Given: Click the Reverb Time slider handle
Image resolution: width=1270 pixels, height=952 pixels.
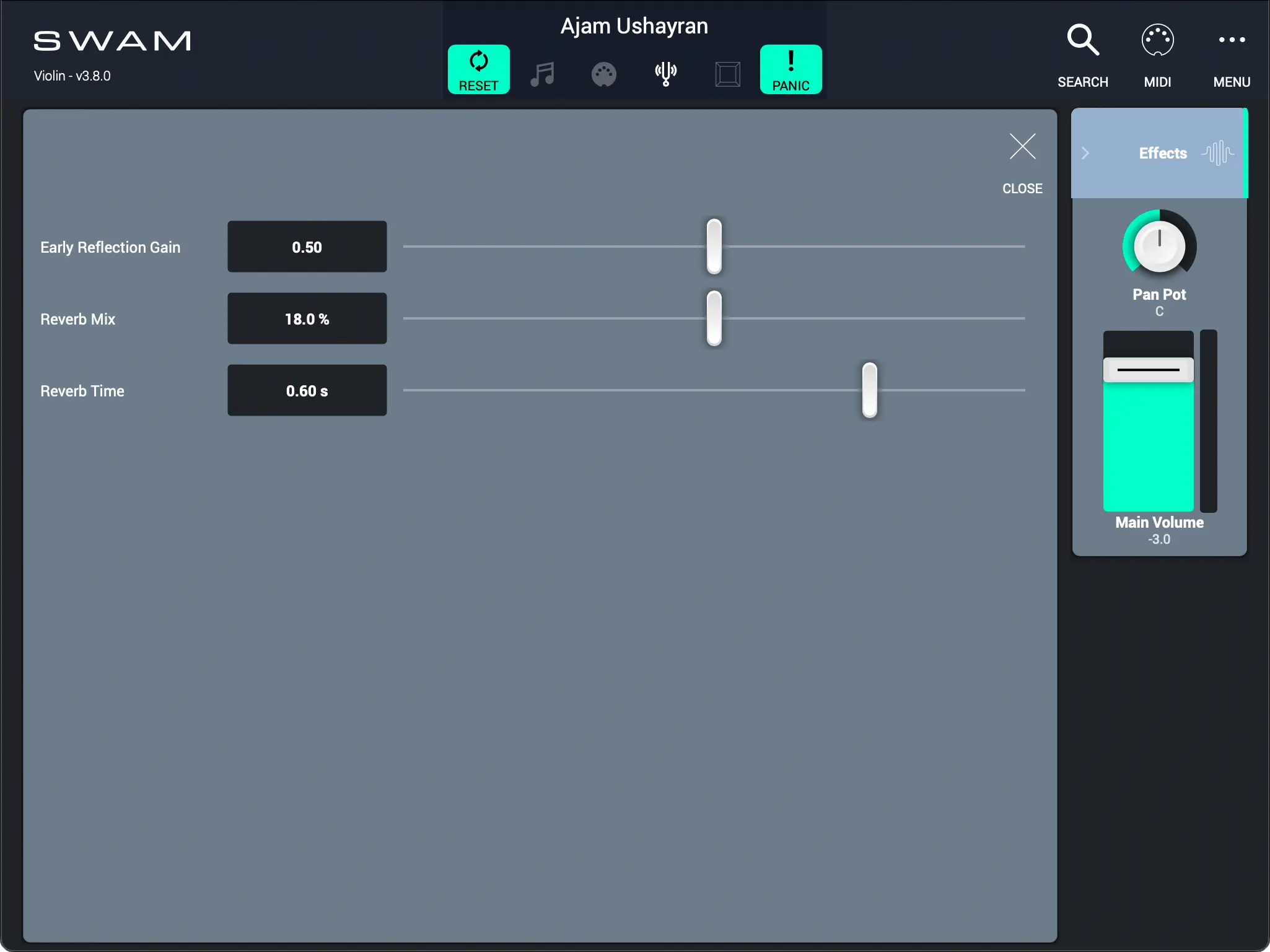Looking at the screenshot, I should coord(869,390).
